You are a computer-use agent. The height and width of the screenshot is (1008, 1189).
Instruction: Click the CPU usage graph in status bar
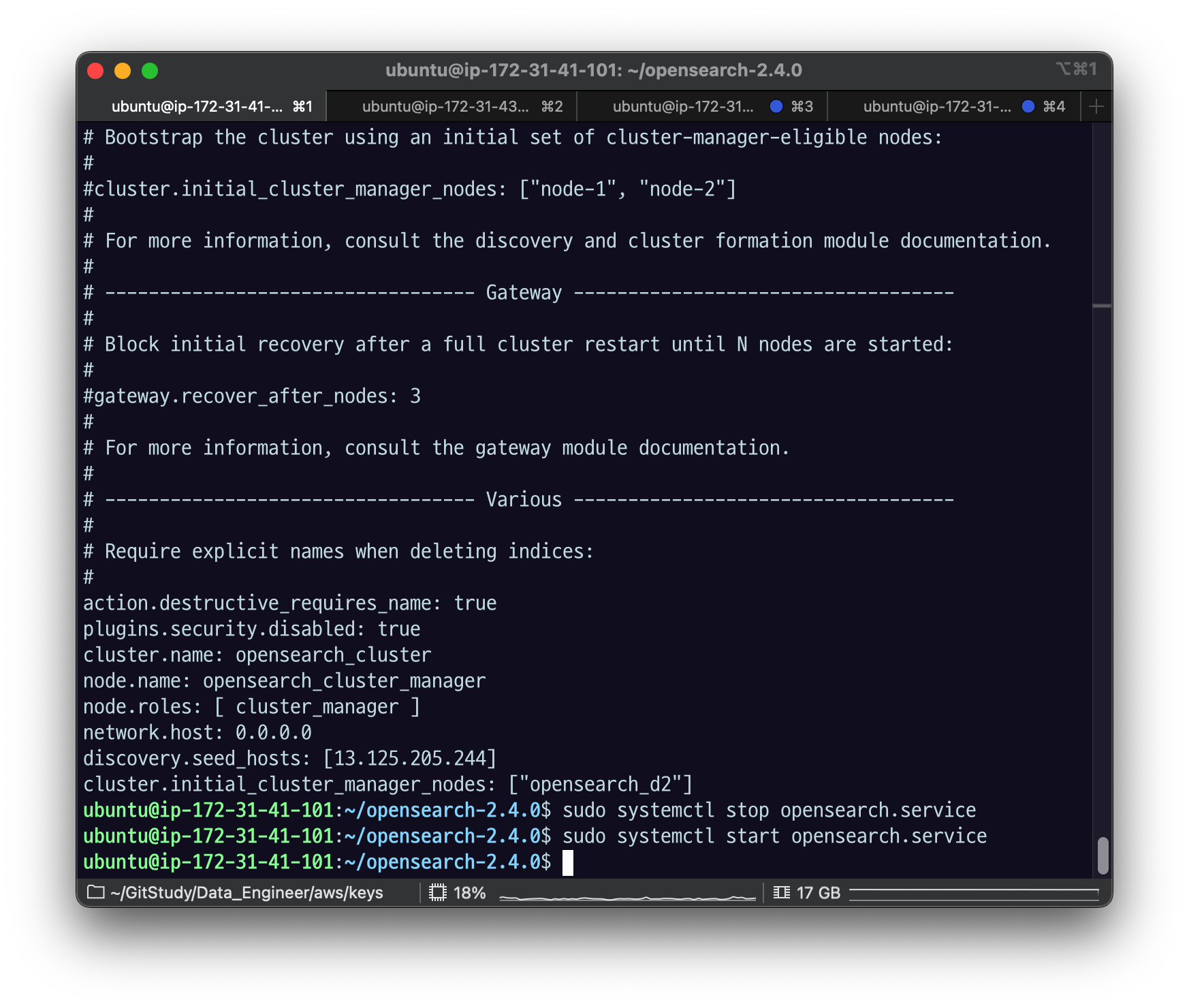[627, 894]
